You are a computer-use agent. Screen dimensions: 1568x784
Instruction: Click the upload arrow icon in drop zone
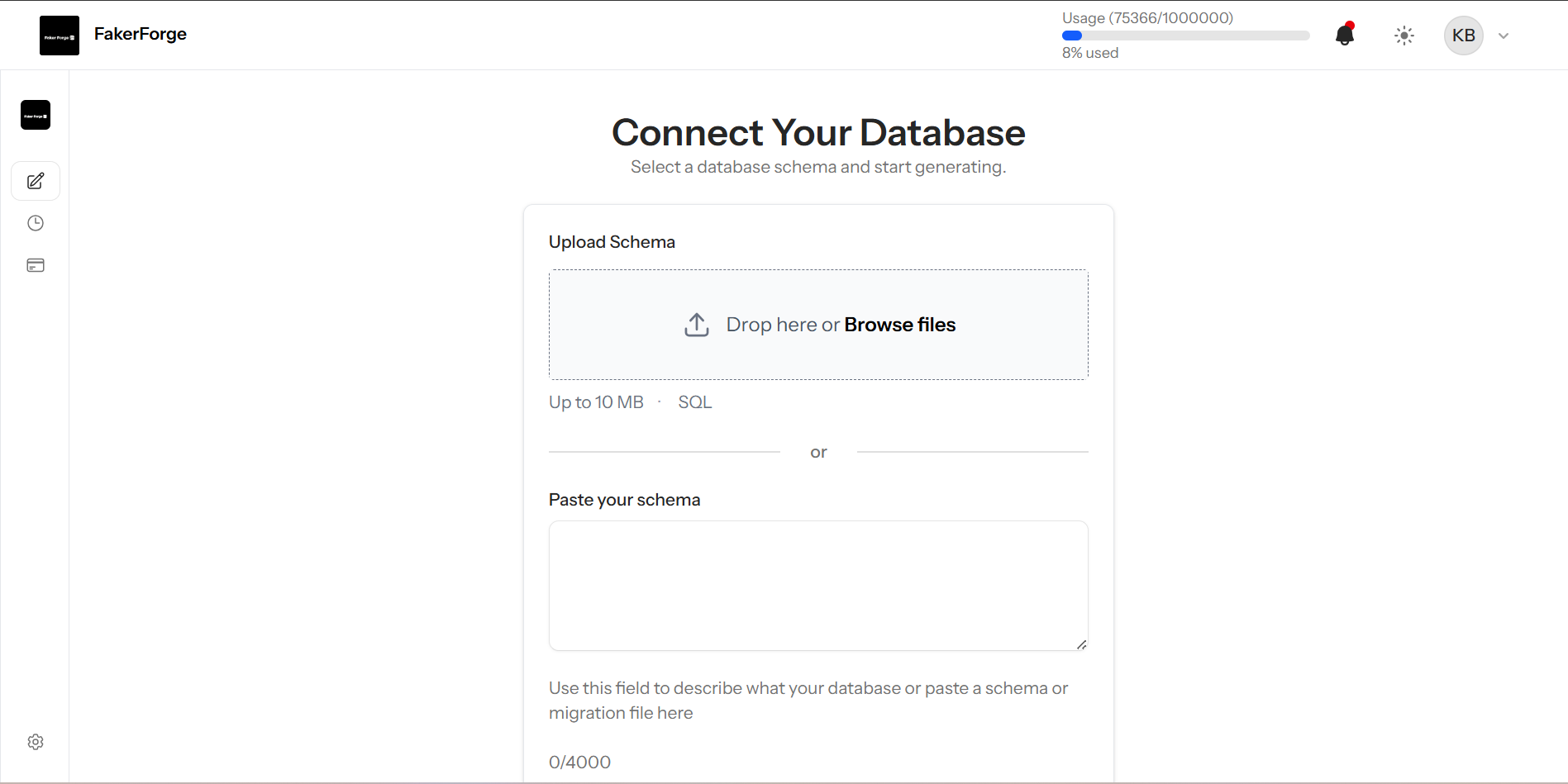click(696, 324)
